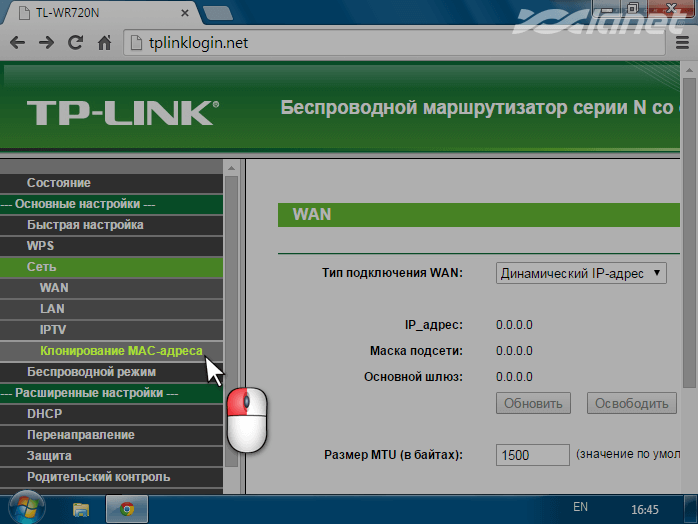Click the MTU size input field

532,455
